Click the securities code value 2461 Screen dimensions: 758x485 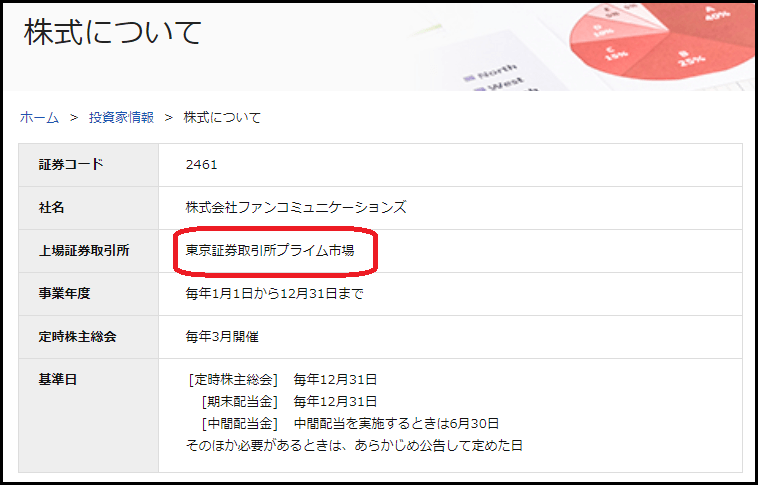pyautogui.click(x=201, y=165)
